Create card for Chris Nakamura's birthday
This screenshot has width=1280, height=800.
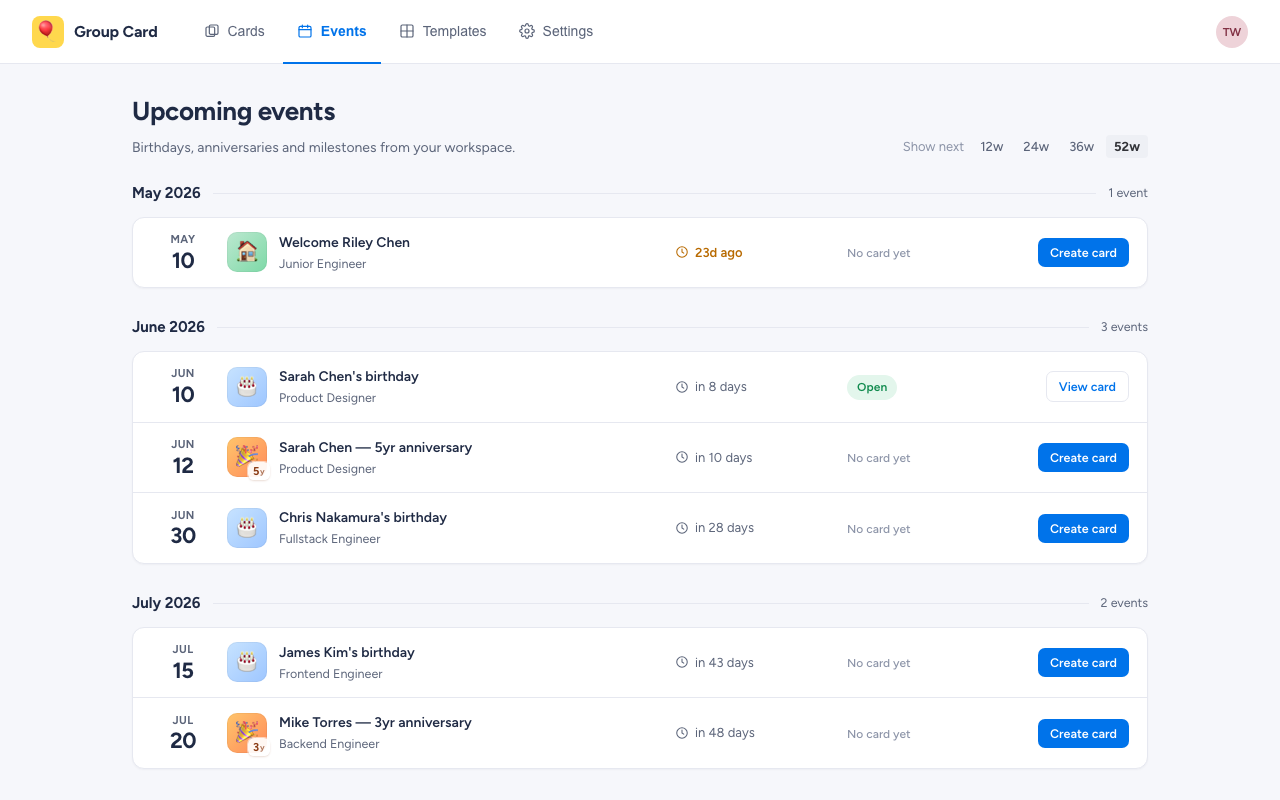tap(1083, 529)
